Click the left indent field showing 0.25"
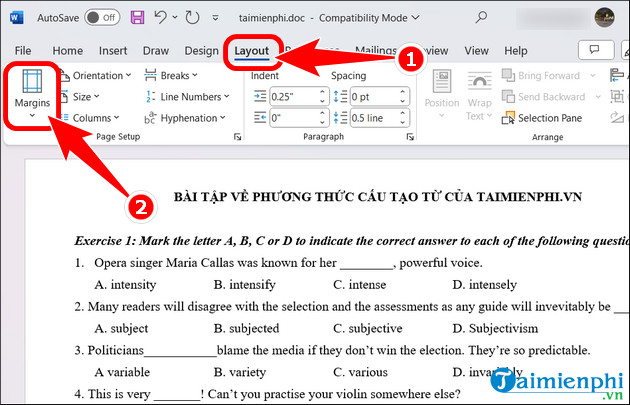The width and height of the screenshot is (630, 405). 294,97
